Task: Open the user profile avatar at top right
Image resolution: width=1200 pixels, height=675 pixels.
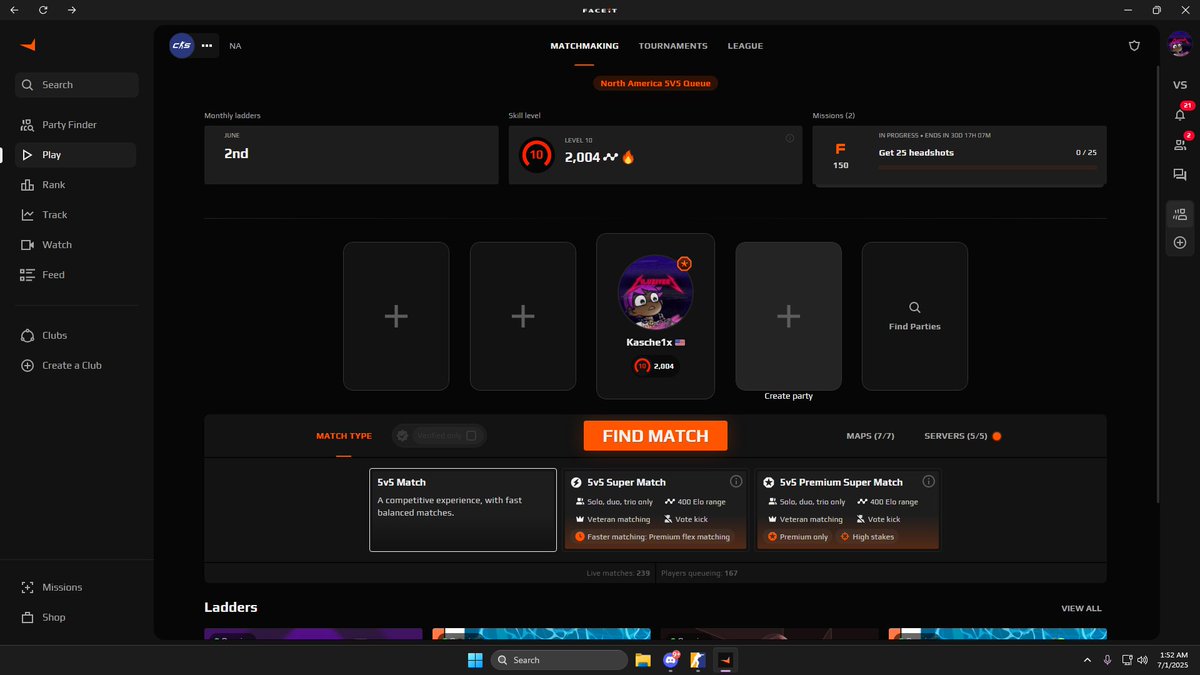Action: click(1180, 45)
